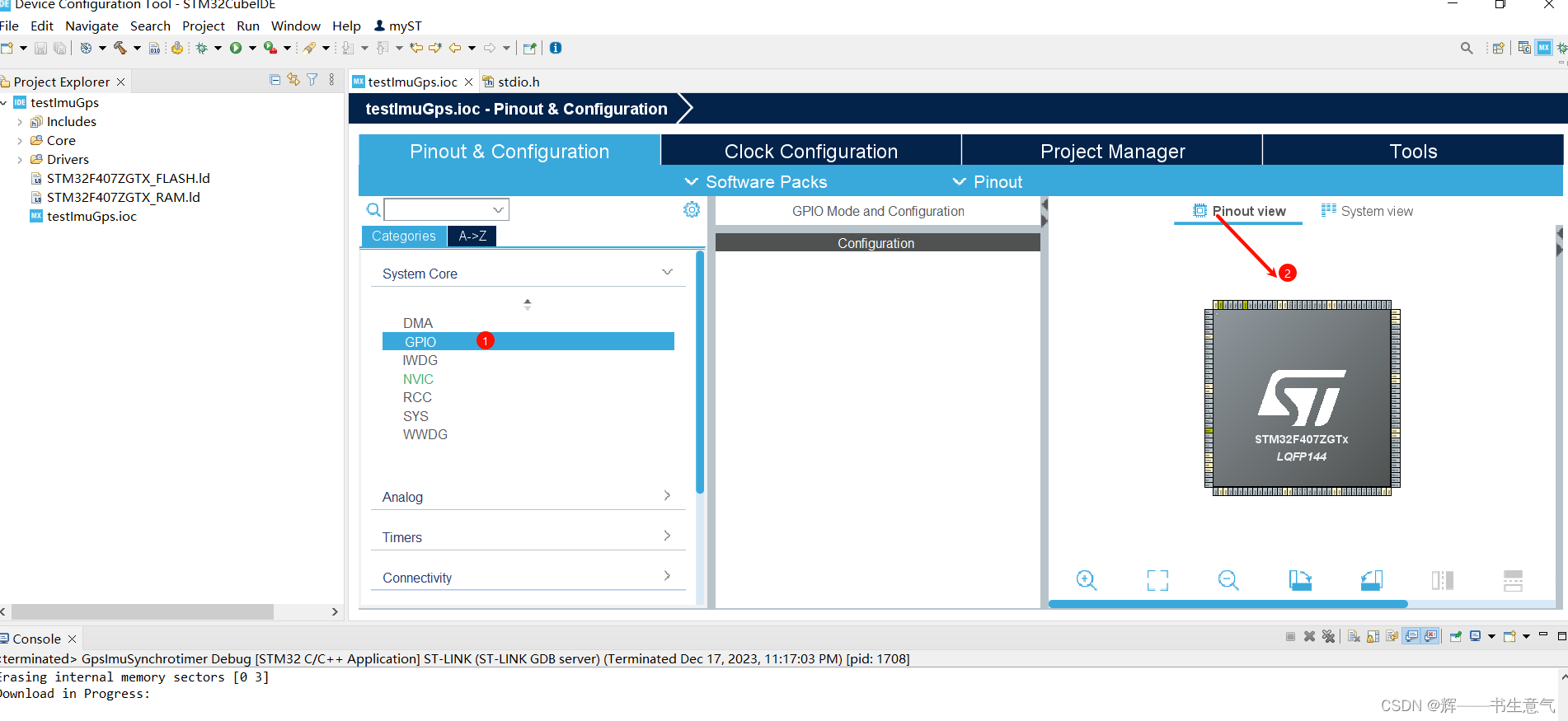Screen dimensions: 1568x721
Task: Expand the Analog category
Action: (667, 495)
